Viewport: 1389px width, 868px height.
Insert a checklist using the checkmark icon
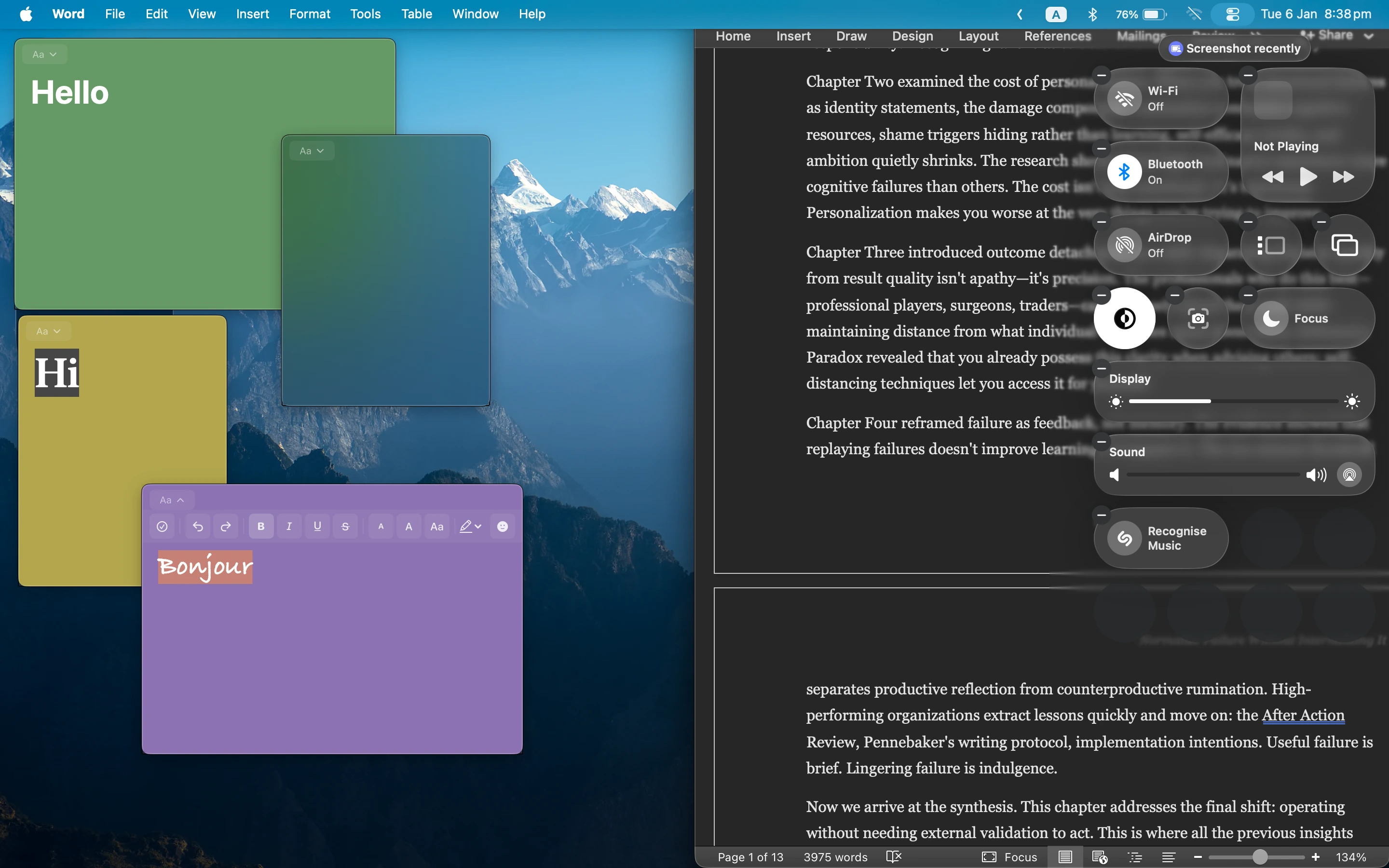(162, 526)
